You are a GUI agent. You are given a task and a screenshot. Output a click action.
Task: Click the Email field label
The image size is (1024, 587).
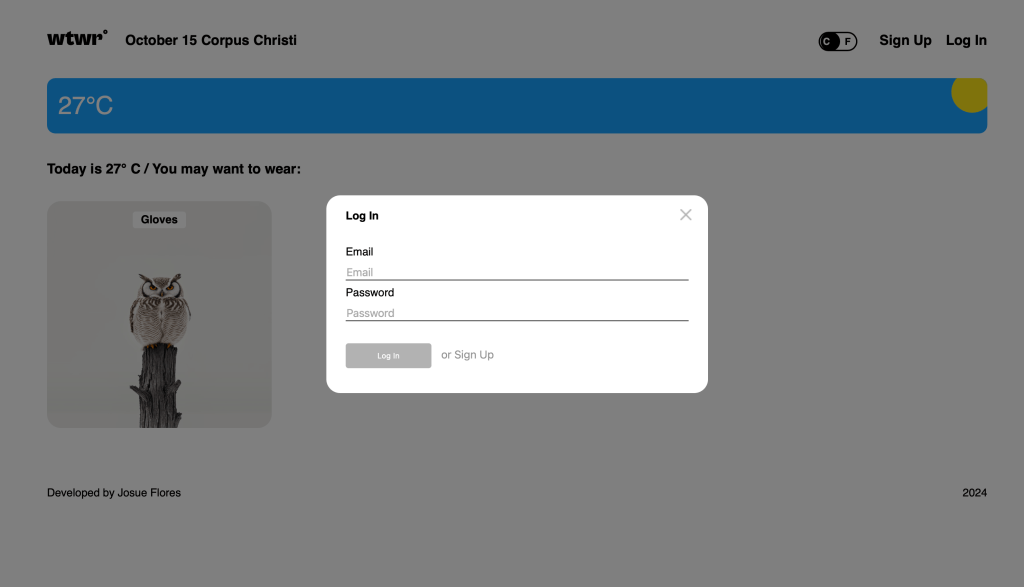coord(359,252)
